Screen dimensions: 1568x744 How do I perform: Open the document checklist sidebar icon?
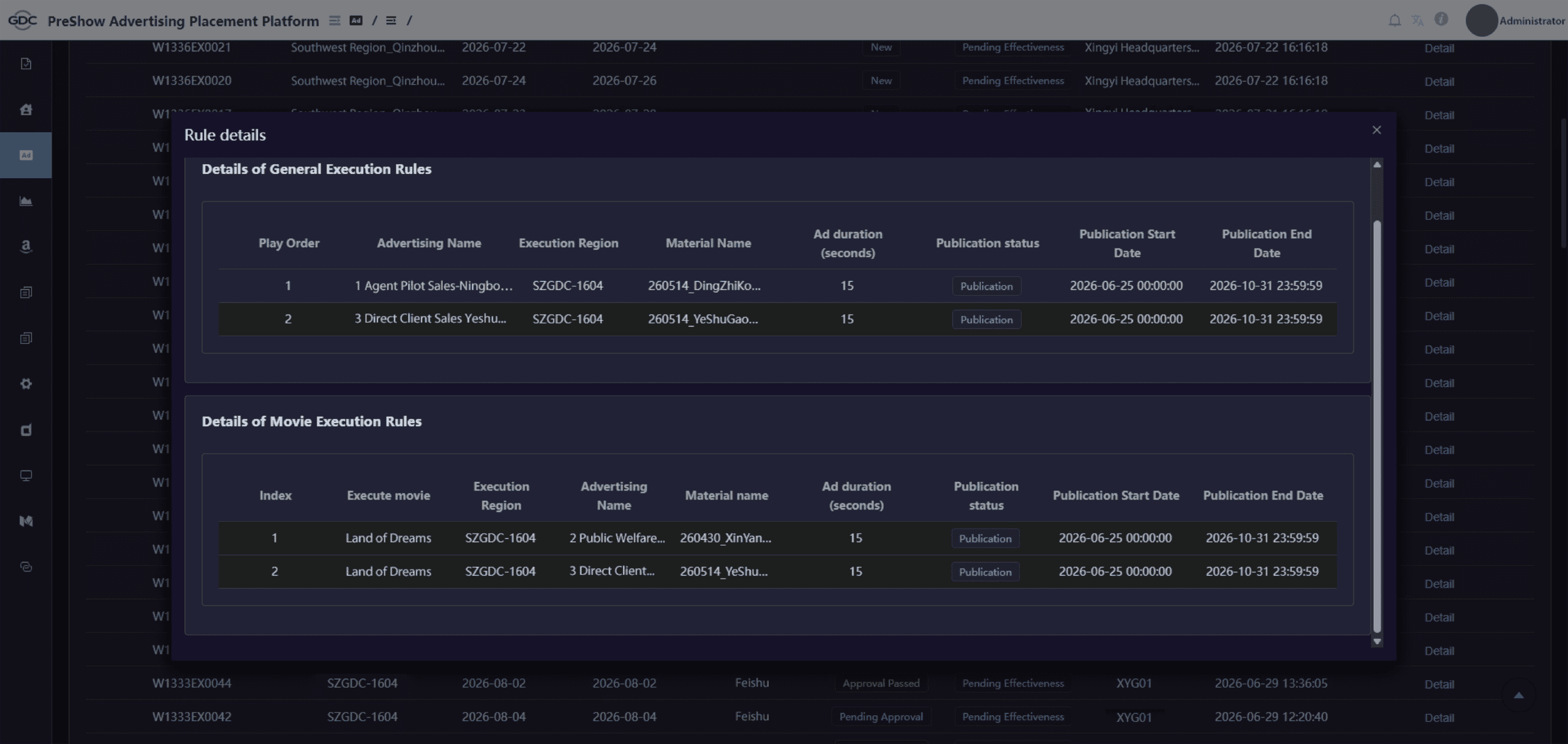coord(26,64)
